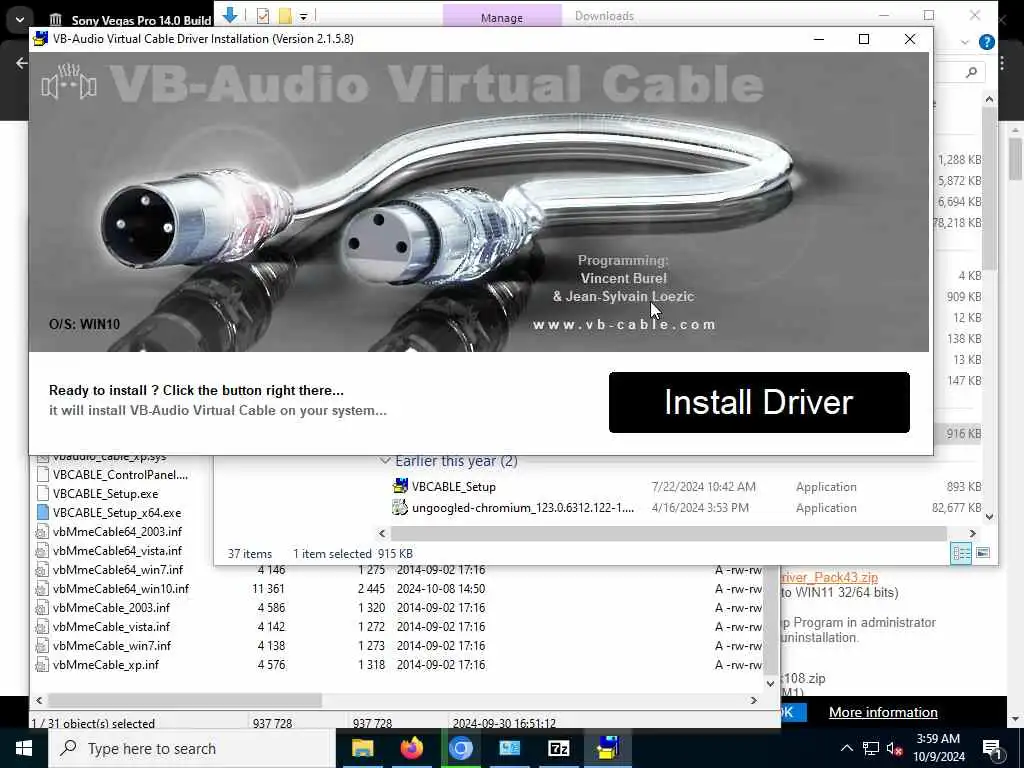Click the VB-Audio installer title bar icon
The height and width of the screenshot is (768, 1024).
[40, 39]
